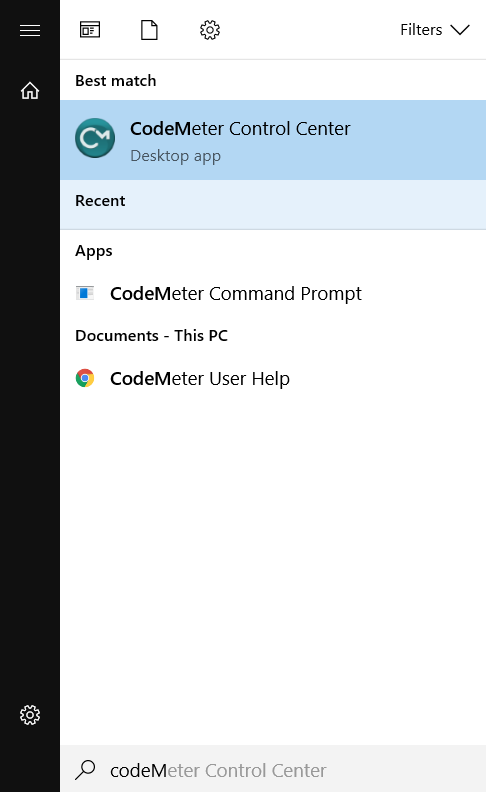Click the Chrome icon beside CodeMeter User Help
486x792 pixels.
pos(85,378)
